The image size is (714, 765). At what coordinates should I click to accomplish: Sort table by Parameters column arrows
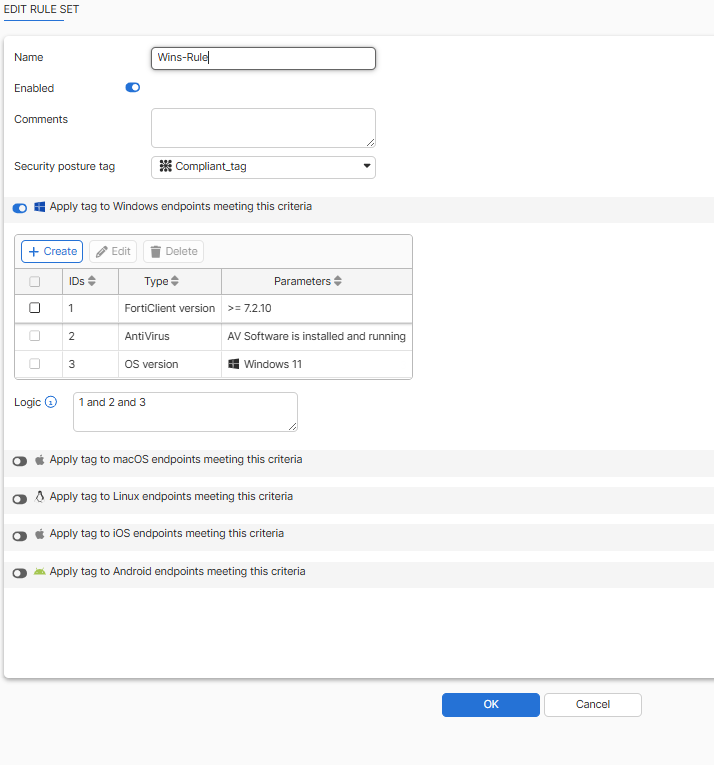pyautogui.click(x=338, y=282)
